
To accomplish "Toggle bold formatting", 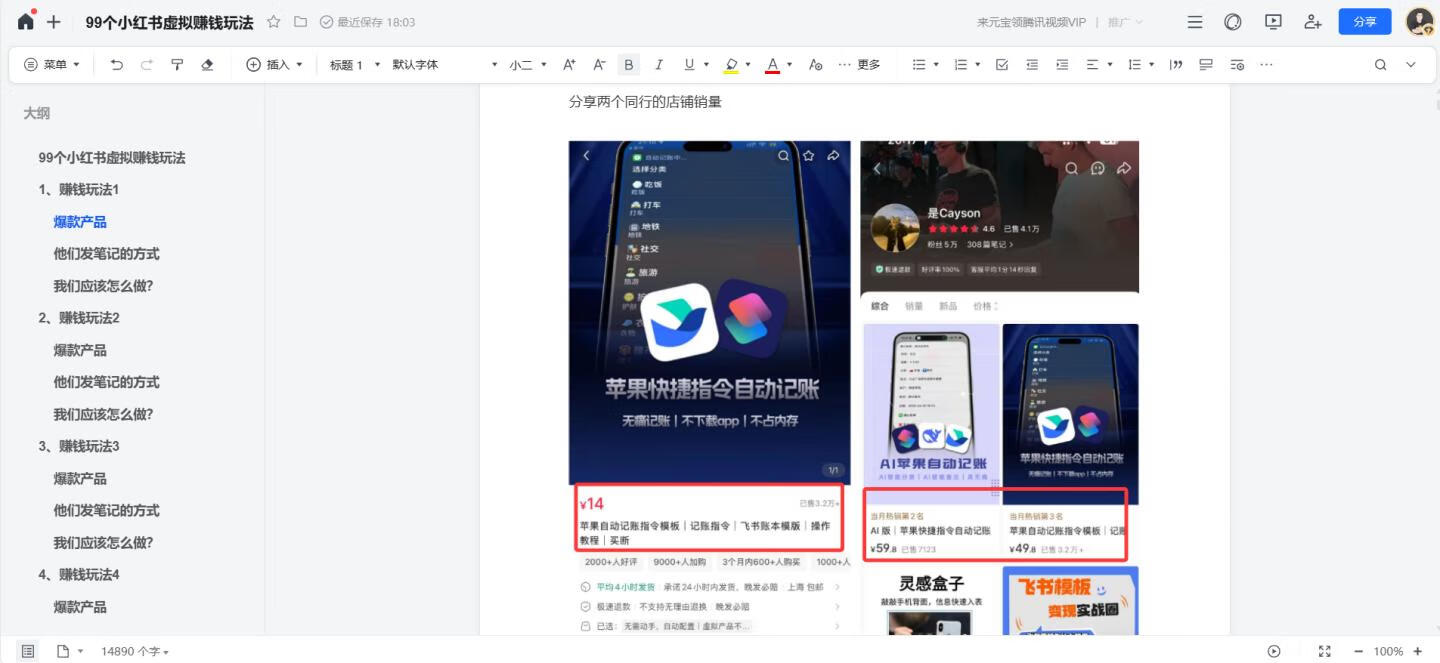I will (x=628, y=64).
